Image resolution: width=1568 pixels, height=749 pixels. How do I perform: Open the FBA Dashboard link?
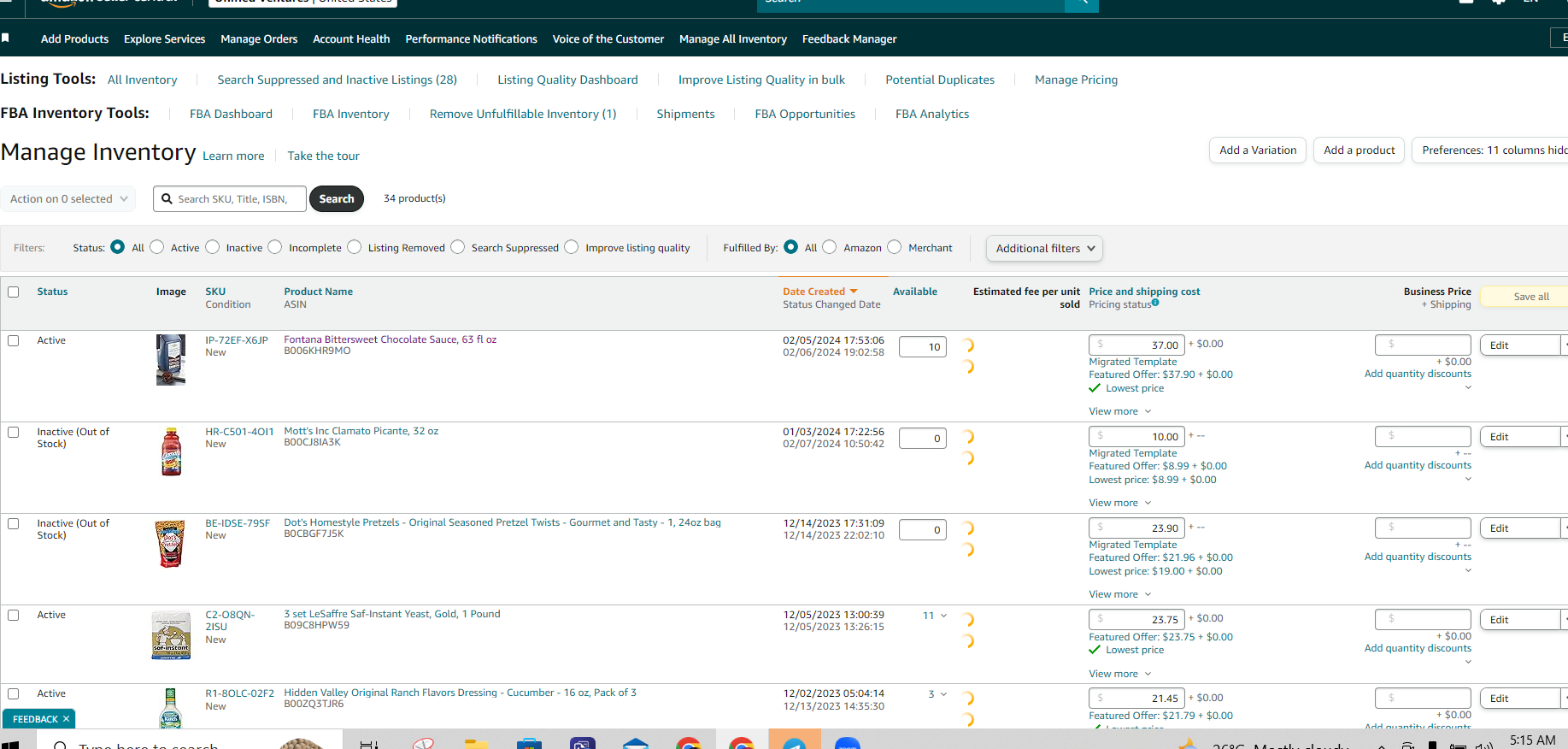pyautogui.click(x=231, y=114)
